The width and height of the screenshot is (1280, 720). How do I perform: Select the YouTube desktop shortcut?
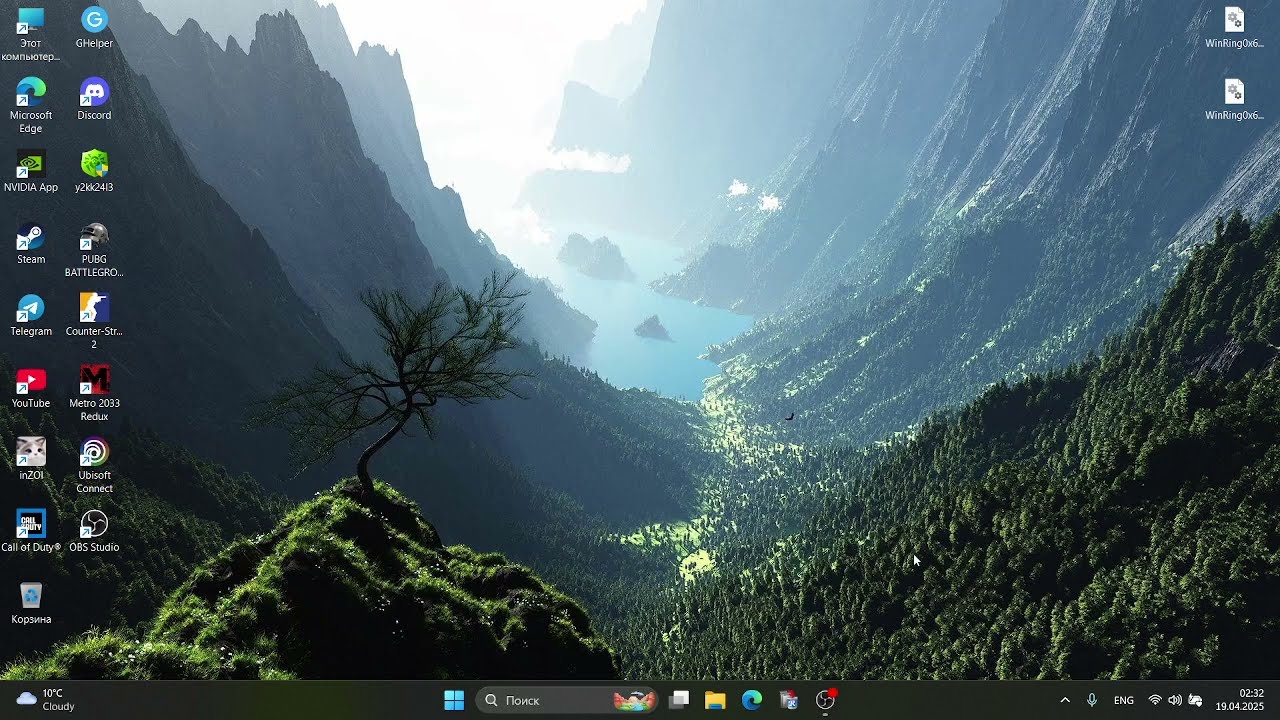(x=31, y=387)
